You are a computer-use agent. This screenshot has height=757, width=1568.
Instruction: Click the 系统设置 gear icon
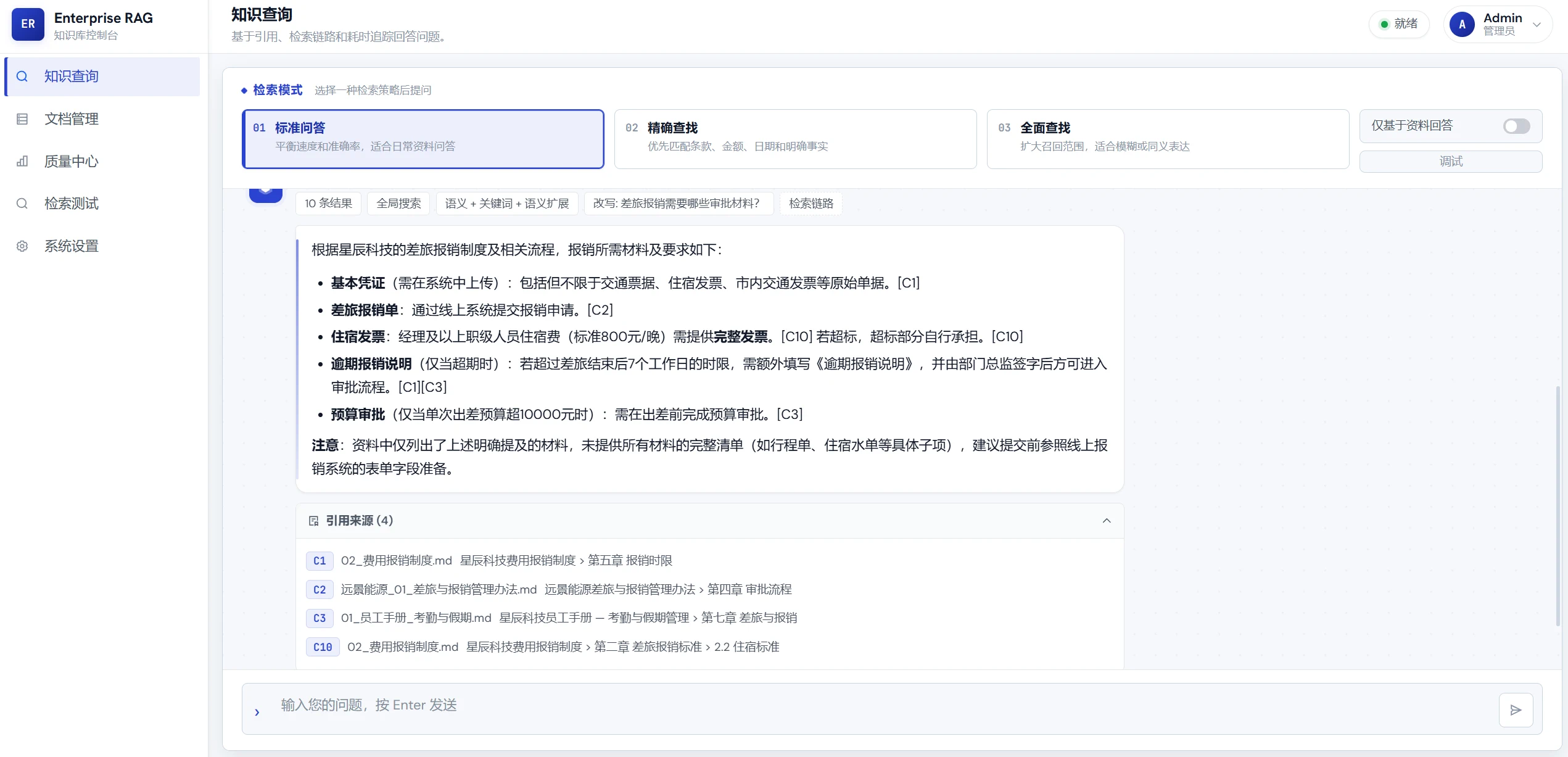(22, 246)
